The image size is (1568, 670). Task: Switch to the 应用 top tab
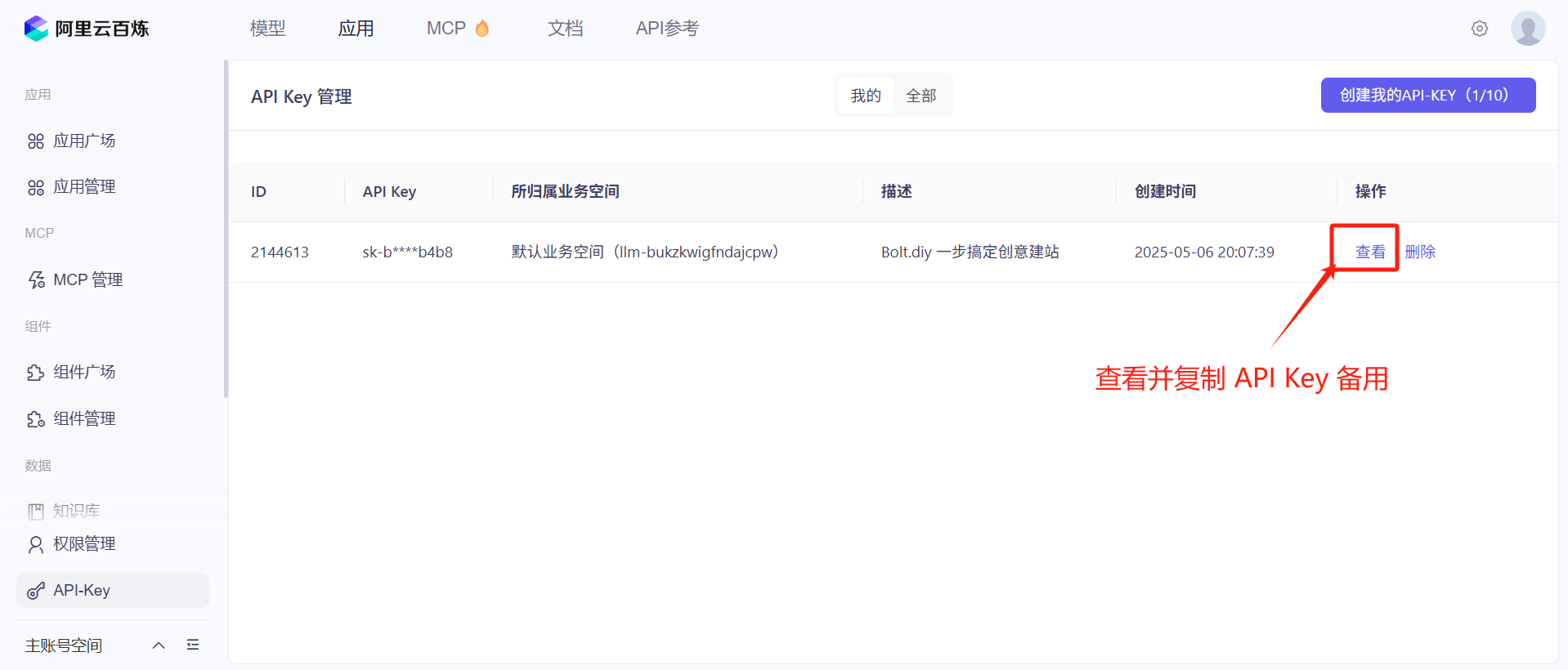point(356,29)
